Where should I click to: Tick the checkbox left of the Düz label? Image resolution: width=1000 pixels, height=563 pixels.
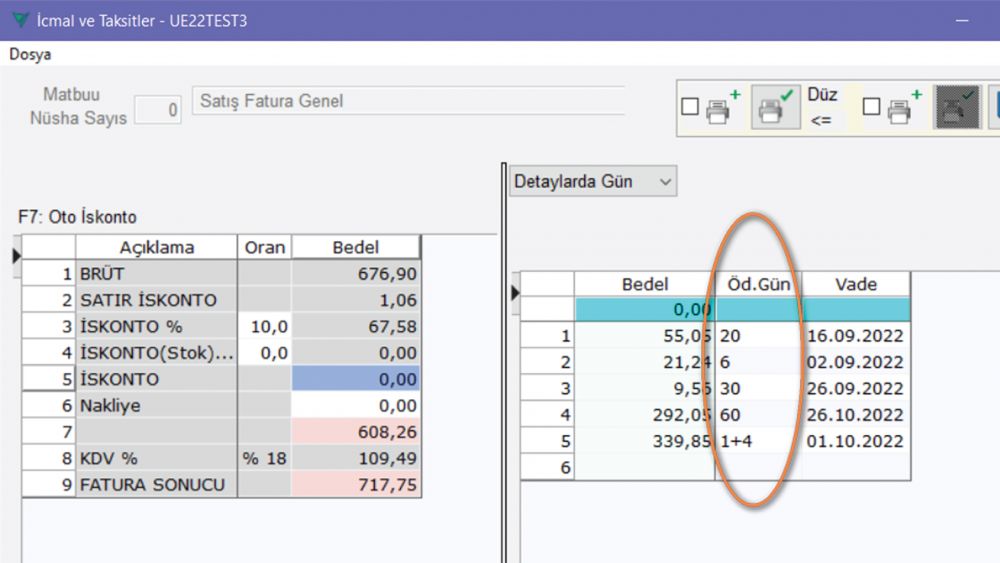pyautogui.click(x=690, y=107)
